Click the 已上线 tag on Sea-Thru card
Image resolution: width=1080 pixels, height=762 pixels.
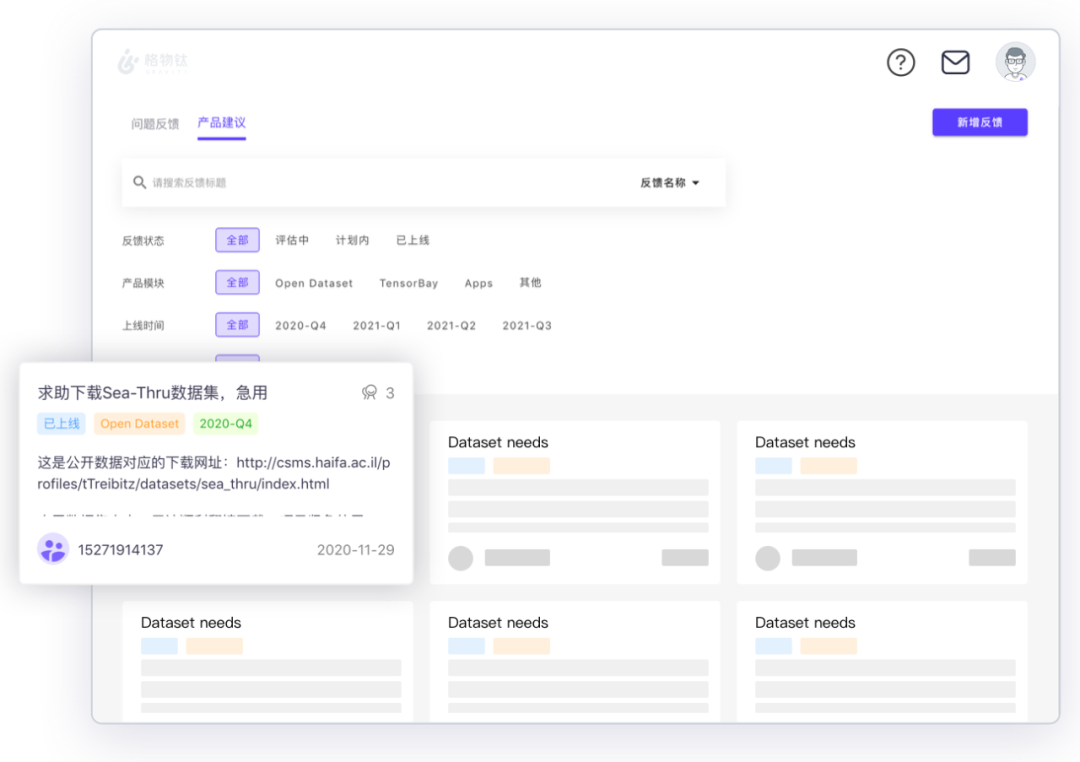click(61, 424)
